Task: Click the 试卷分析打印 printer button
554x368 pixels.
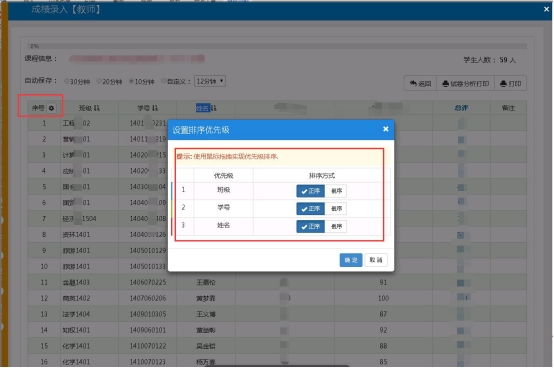Action: (x=465, y=83)
